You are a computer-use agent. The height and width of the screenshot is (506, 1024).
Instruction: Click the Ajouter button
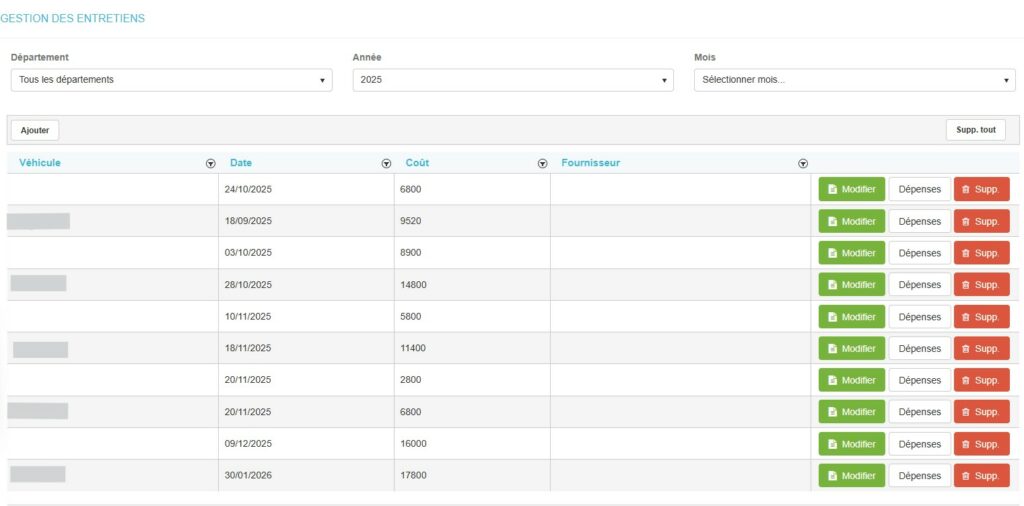[x=35, y=130]
